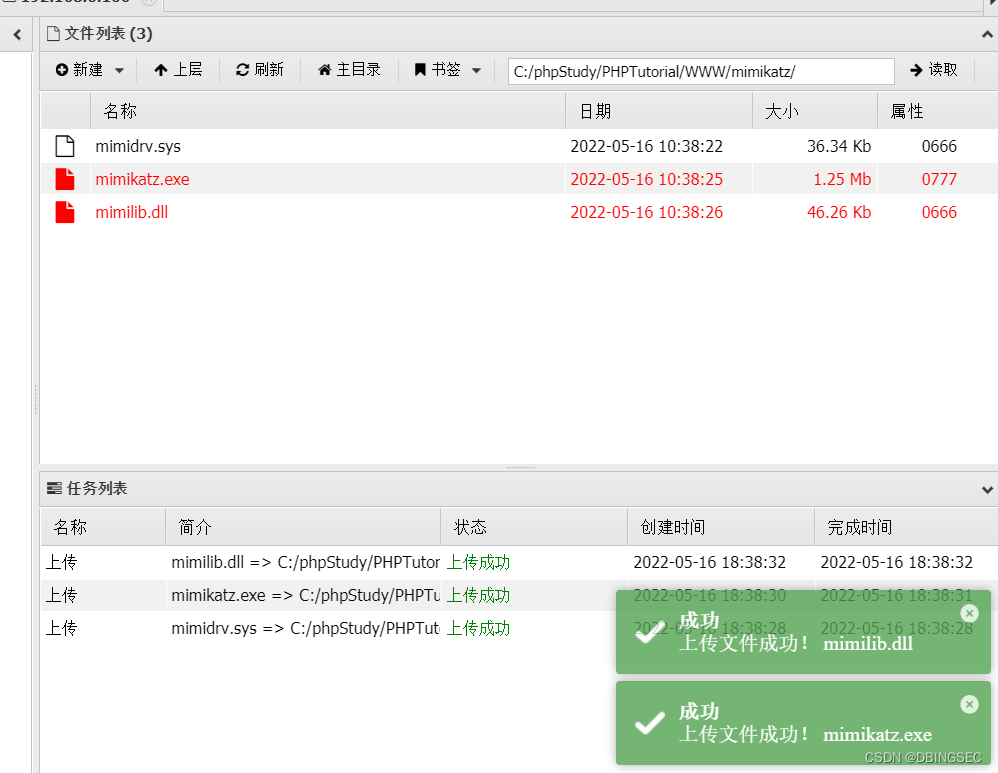
Task: Close the mimilib.dll success notification
Action: click(969, 613)
